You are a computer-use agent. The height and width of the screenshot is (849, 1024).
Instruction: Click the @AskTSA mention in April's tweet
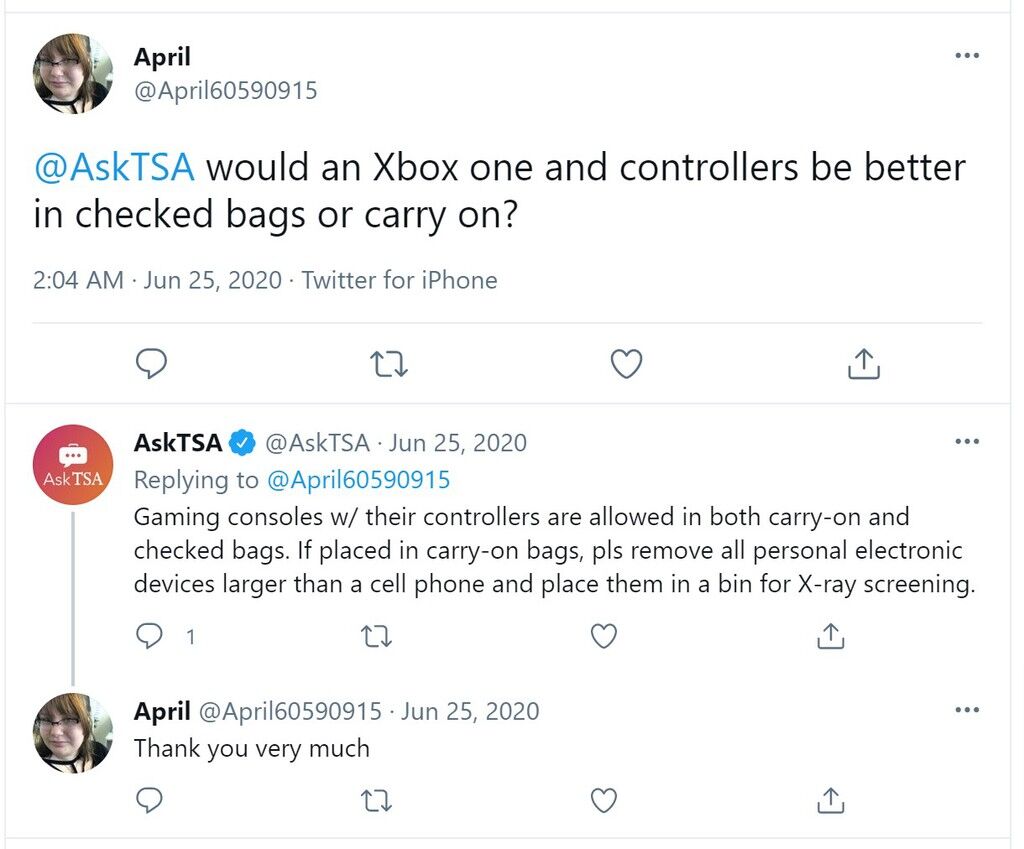pos(114,167)
